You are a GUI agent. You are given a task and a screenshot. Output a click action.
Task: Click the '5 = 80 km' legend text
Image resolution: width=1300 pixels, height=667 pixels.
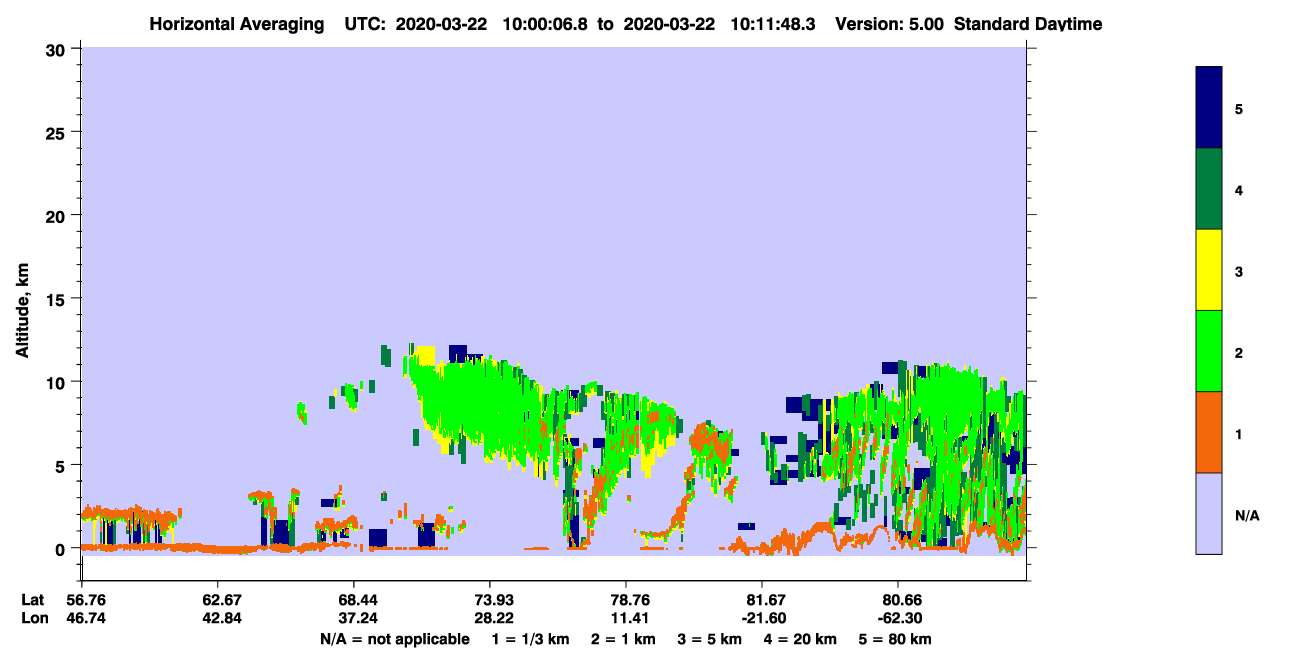point(895,639)
